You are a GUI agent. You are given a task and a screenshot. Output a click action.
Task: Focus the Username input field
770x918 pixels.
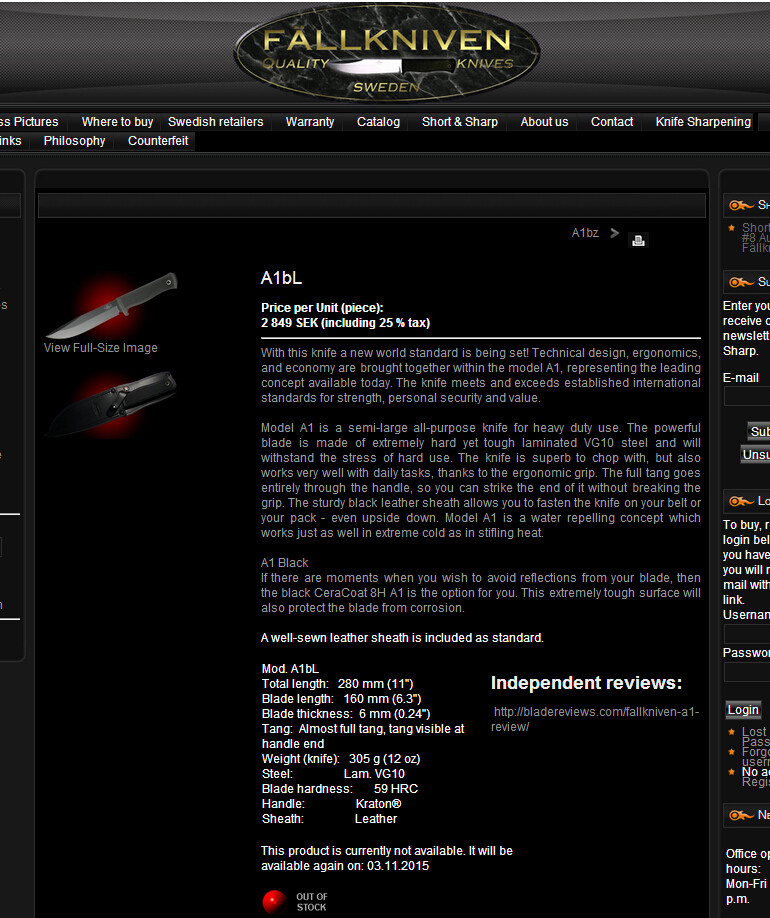click(747, 634)
